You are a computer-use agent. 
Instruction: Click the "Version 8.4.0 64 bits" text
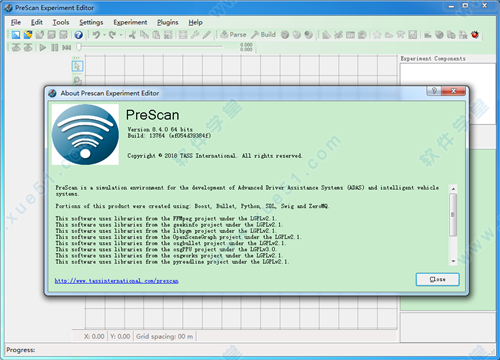pyautogui.click(x=160, y=129)
